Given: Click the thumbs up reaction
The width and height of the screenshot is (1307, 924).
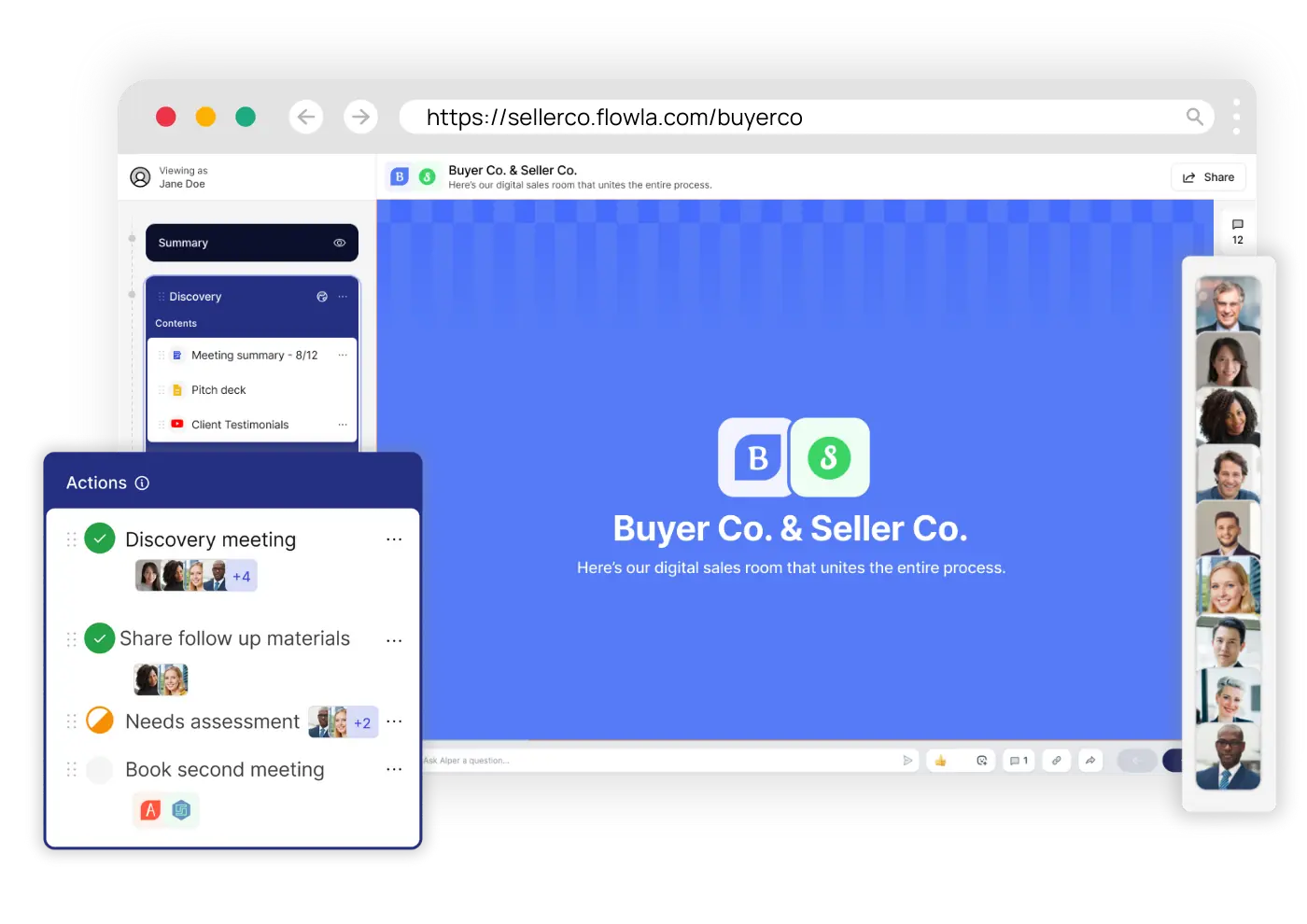Looking at the screenshot, I should (x=941, y=761).
